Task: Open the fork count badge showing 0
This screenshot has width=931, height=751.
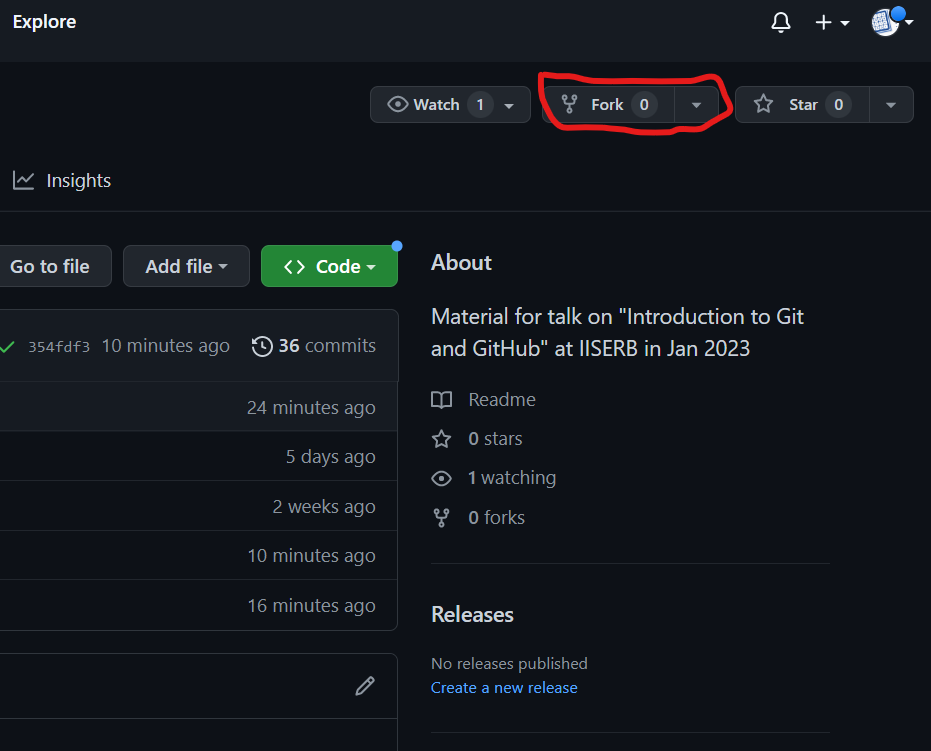Action: point(644,105)
